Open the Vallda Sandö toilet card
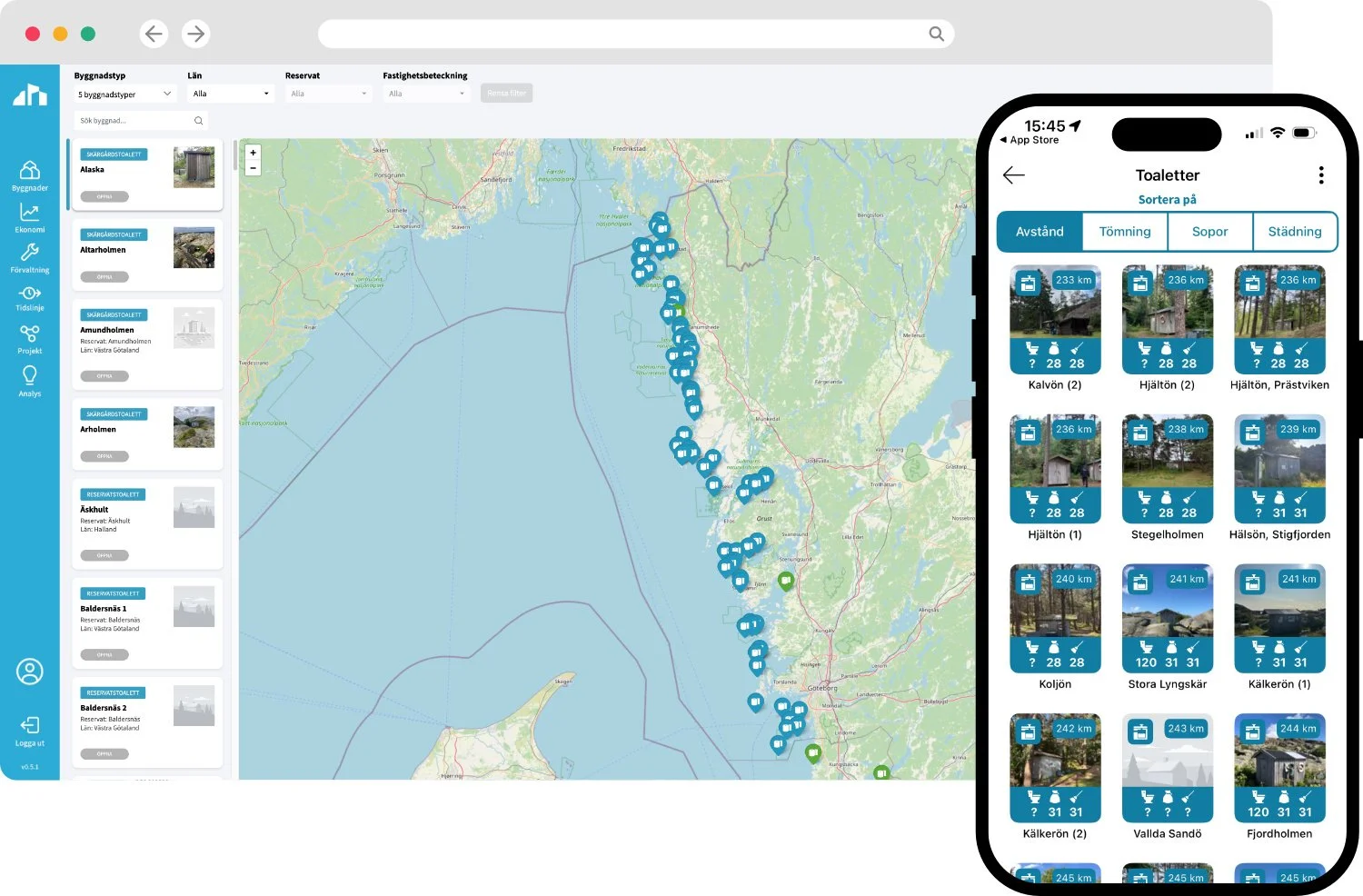The image size is (1363, 896). 1167,777
